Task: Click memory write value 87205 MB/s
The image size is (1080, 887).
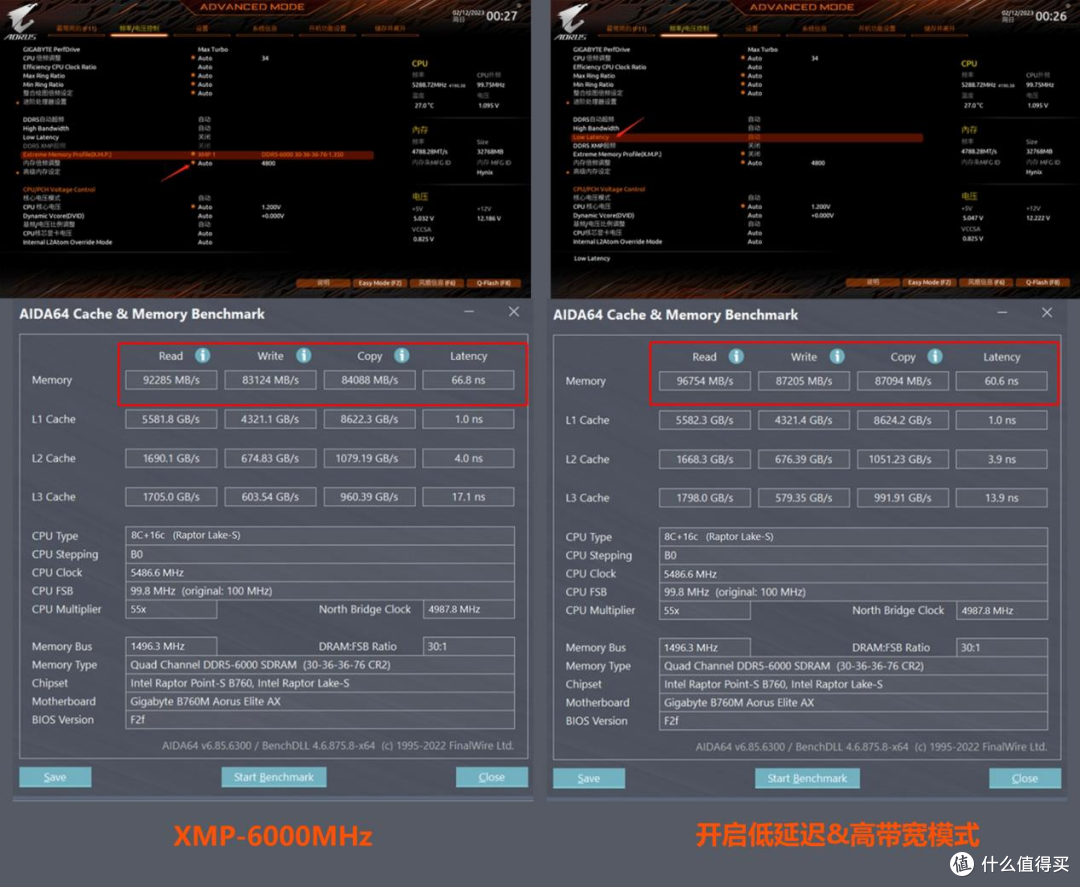Action: pos(804,381)
